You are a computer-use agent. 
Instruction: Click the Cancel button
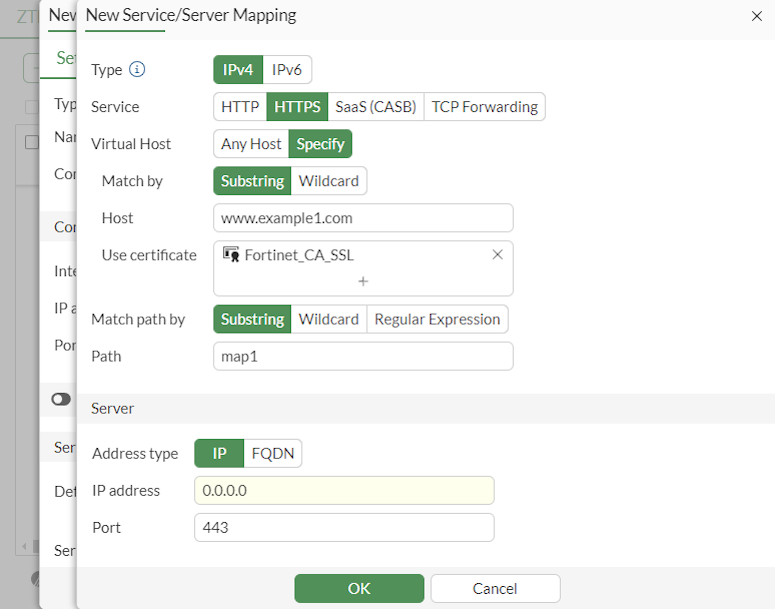(x=495, y=588)
